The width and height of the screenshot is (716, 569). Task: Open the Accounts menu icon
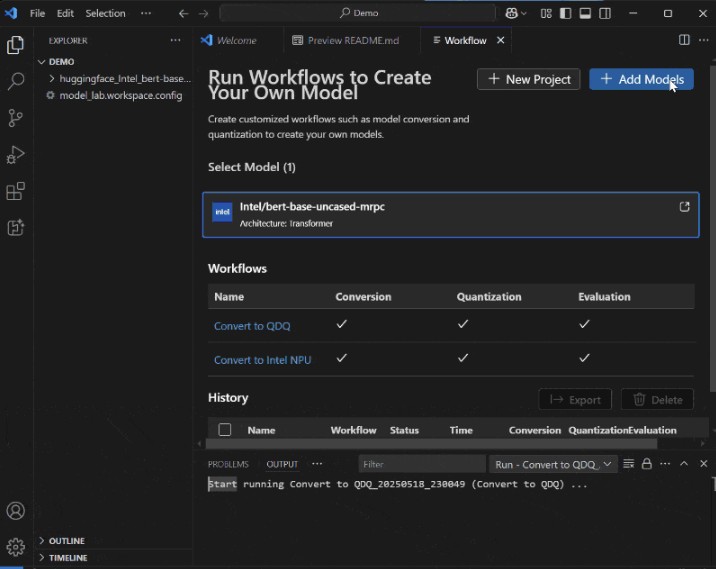tap(16, 511)
